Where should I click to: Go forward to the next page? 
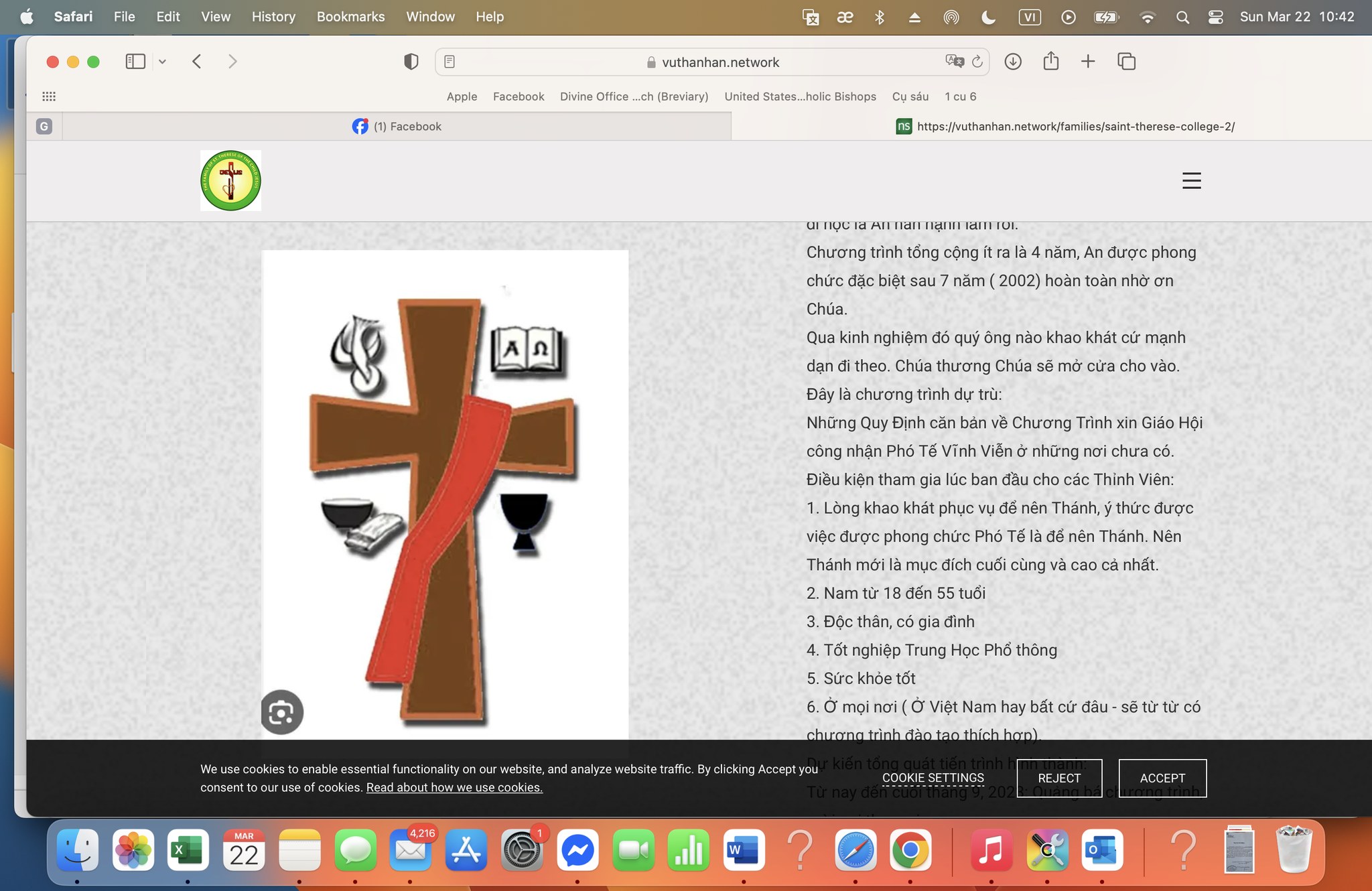click(232, 62)
